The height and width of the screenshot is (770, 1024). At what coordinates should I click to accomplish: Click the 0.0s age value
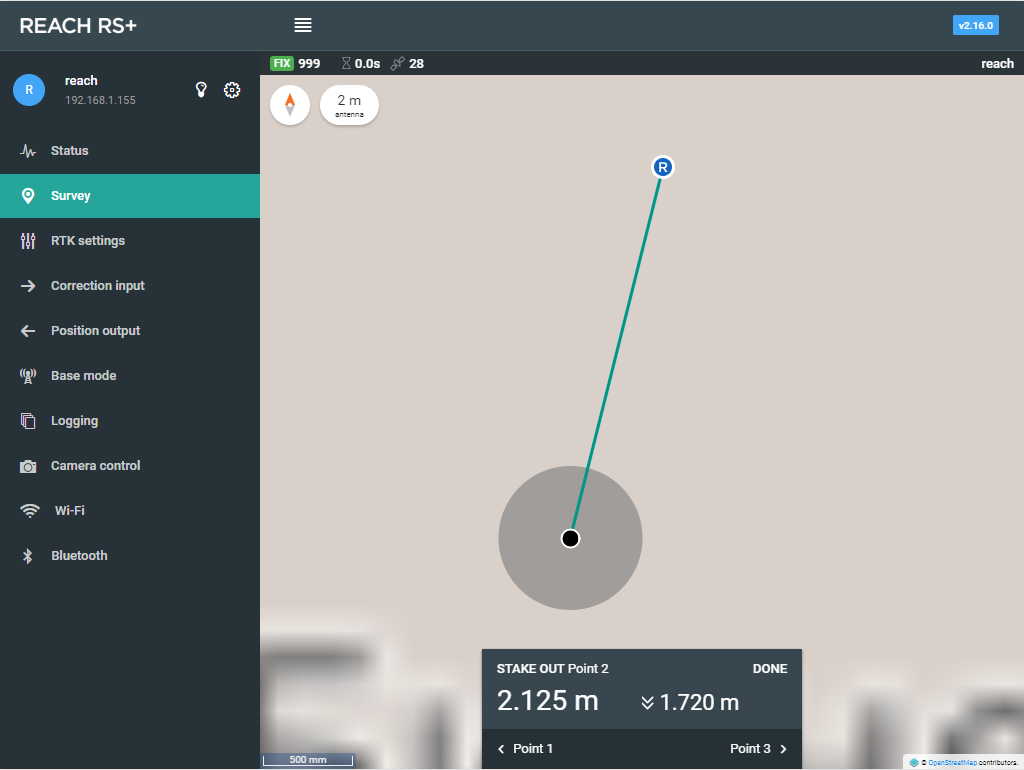[368, 63]
